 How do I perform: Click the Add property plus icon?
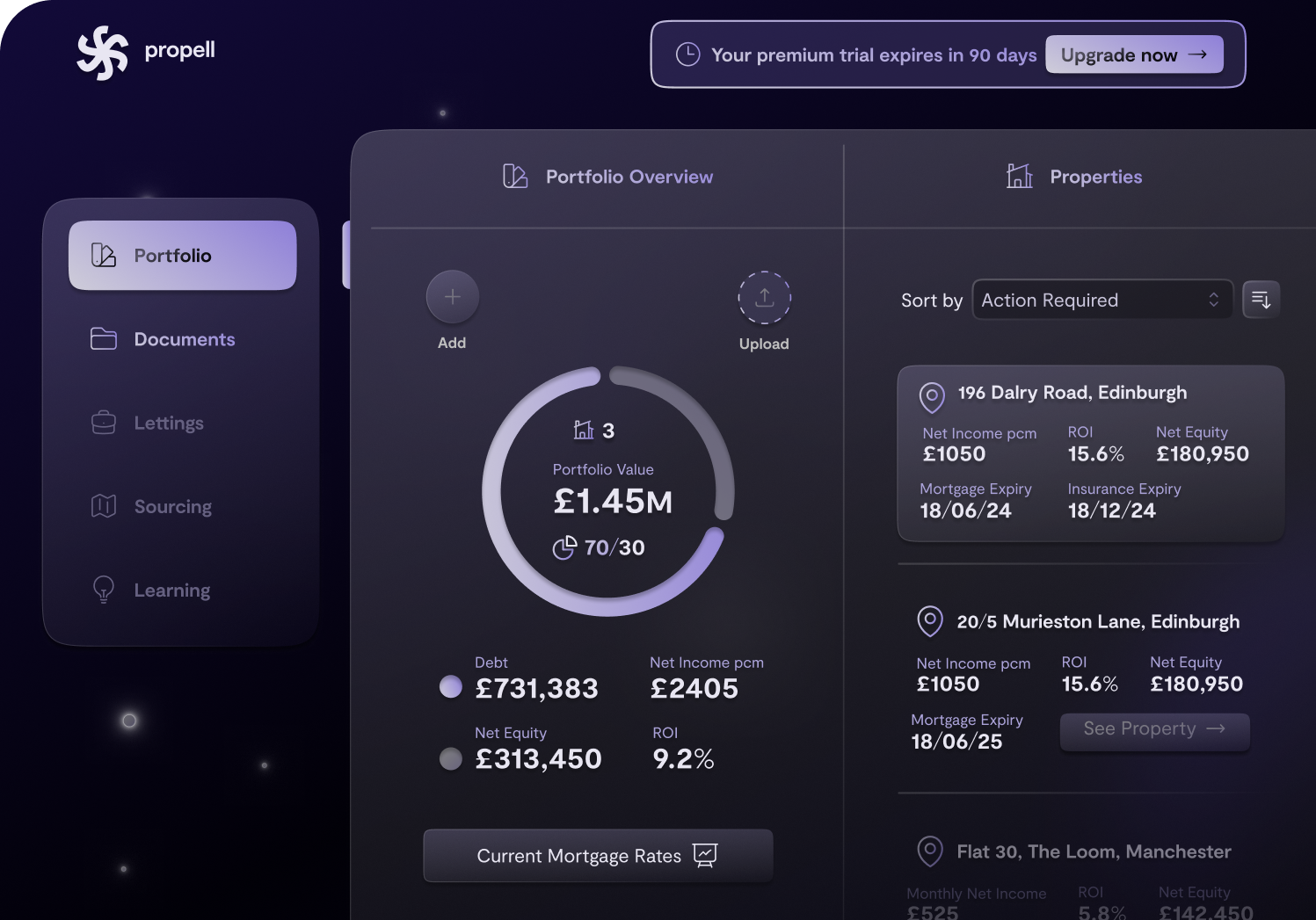pyautogui.click(x=452, y=296)
